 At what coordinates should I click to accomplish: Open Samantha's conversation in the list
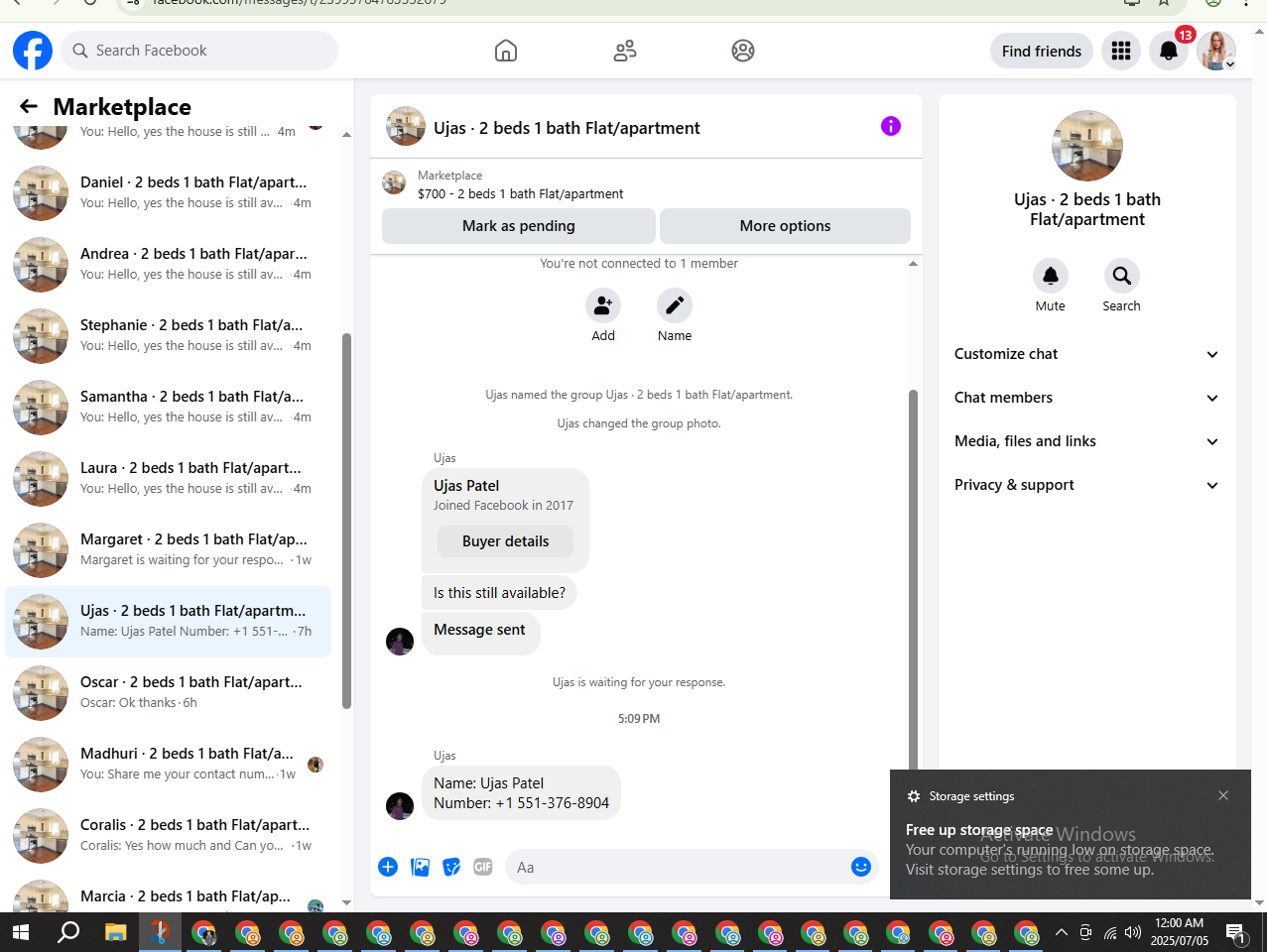[x=169, y=407]
